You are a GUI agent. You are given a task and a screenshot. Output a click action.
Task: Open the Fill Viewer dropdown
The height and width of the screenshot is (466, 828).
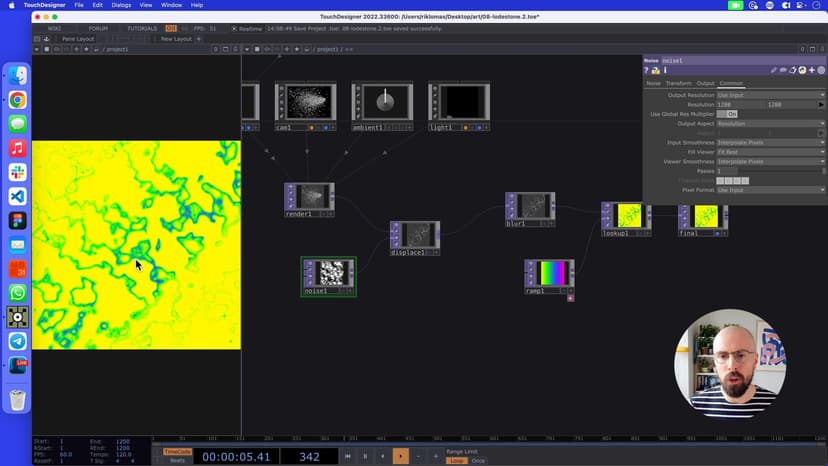point(770,152)
